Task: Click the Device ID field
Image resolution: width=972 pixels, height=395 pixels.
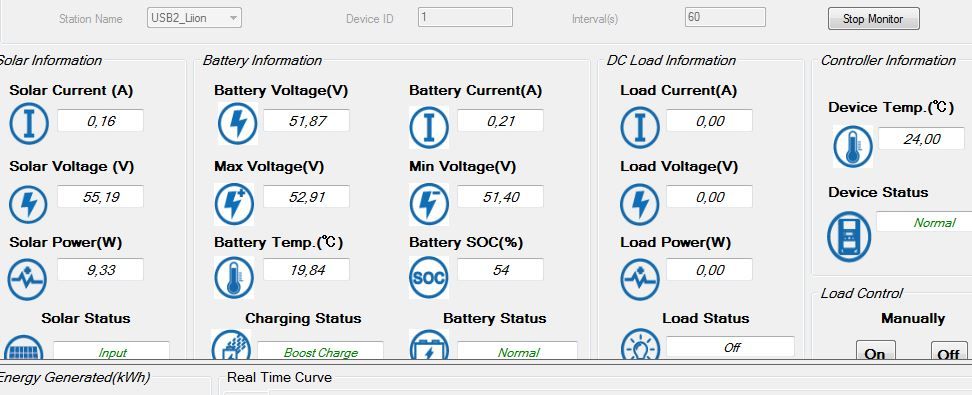Action: click(465, 17)
